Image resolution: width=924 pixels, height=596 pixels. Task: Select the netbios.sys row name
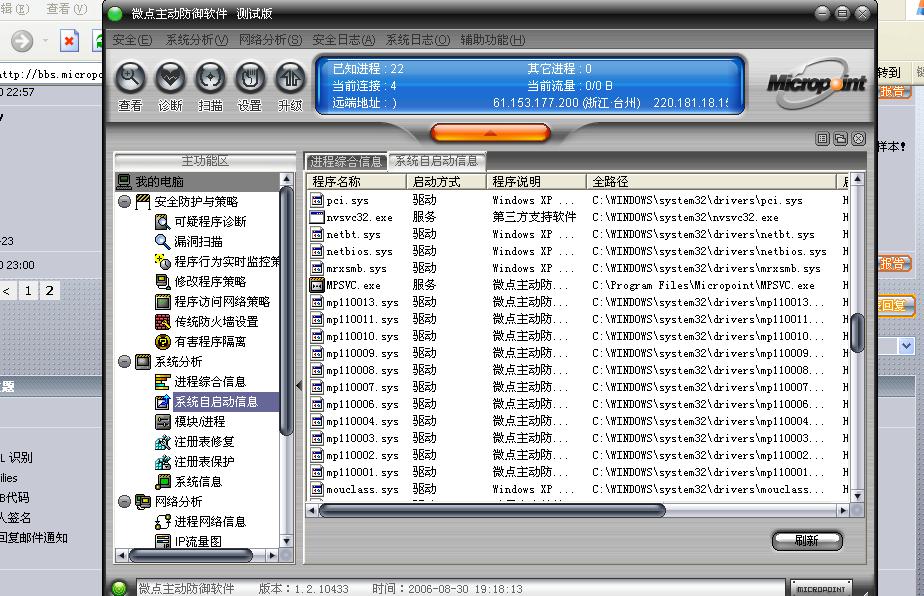coord(359,252)
